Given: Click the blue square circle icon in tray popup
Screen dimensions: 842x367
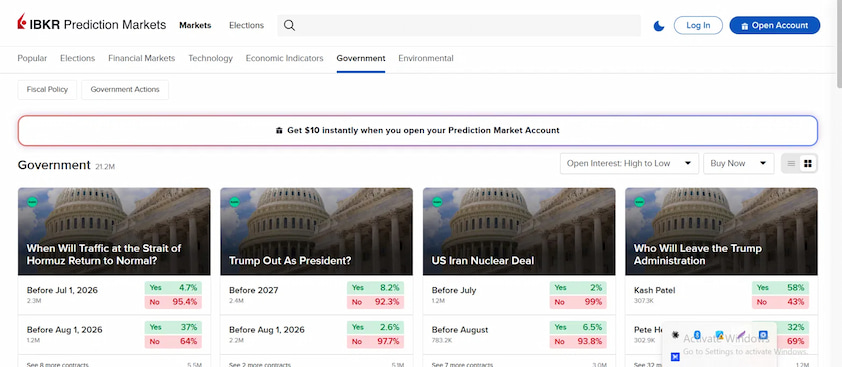Looking at the screenshot, I should pos(763,335).
